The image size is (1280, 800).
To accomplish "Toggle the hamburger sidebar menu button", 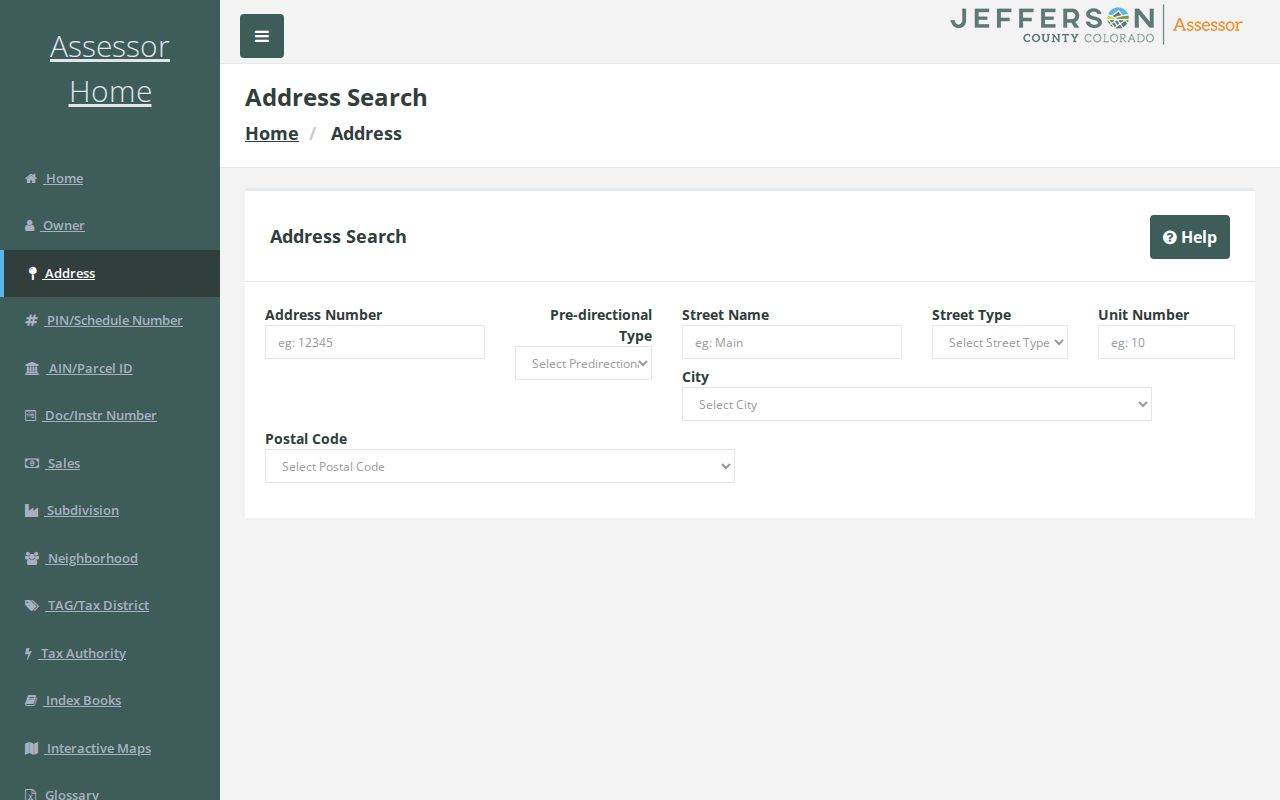I will [262, 36].
